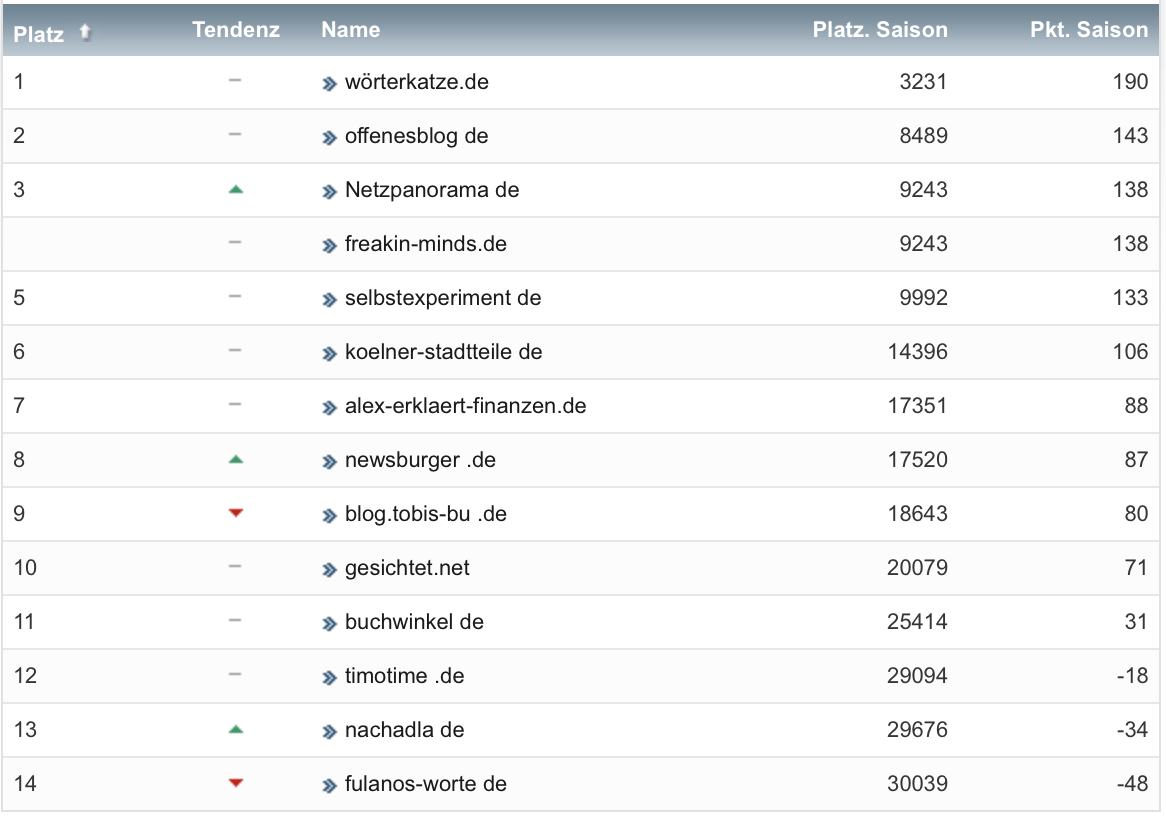Click the neutral dash tendency for wörterkatze.de
Image resolution: width=1166 pixels, height=816 pixels.
click(235, 80)
